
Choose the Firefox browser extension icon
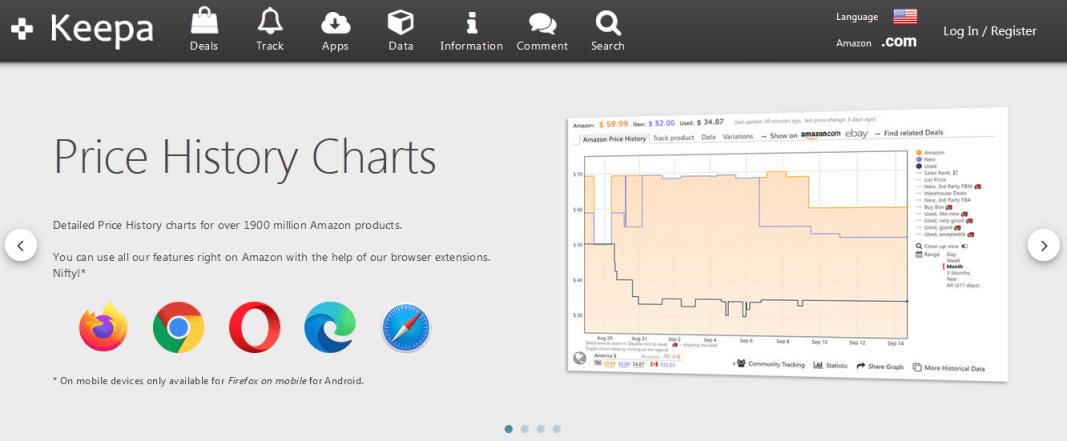(103, 327)
